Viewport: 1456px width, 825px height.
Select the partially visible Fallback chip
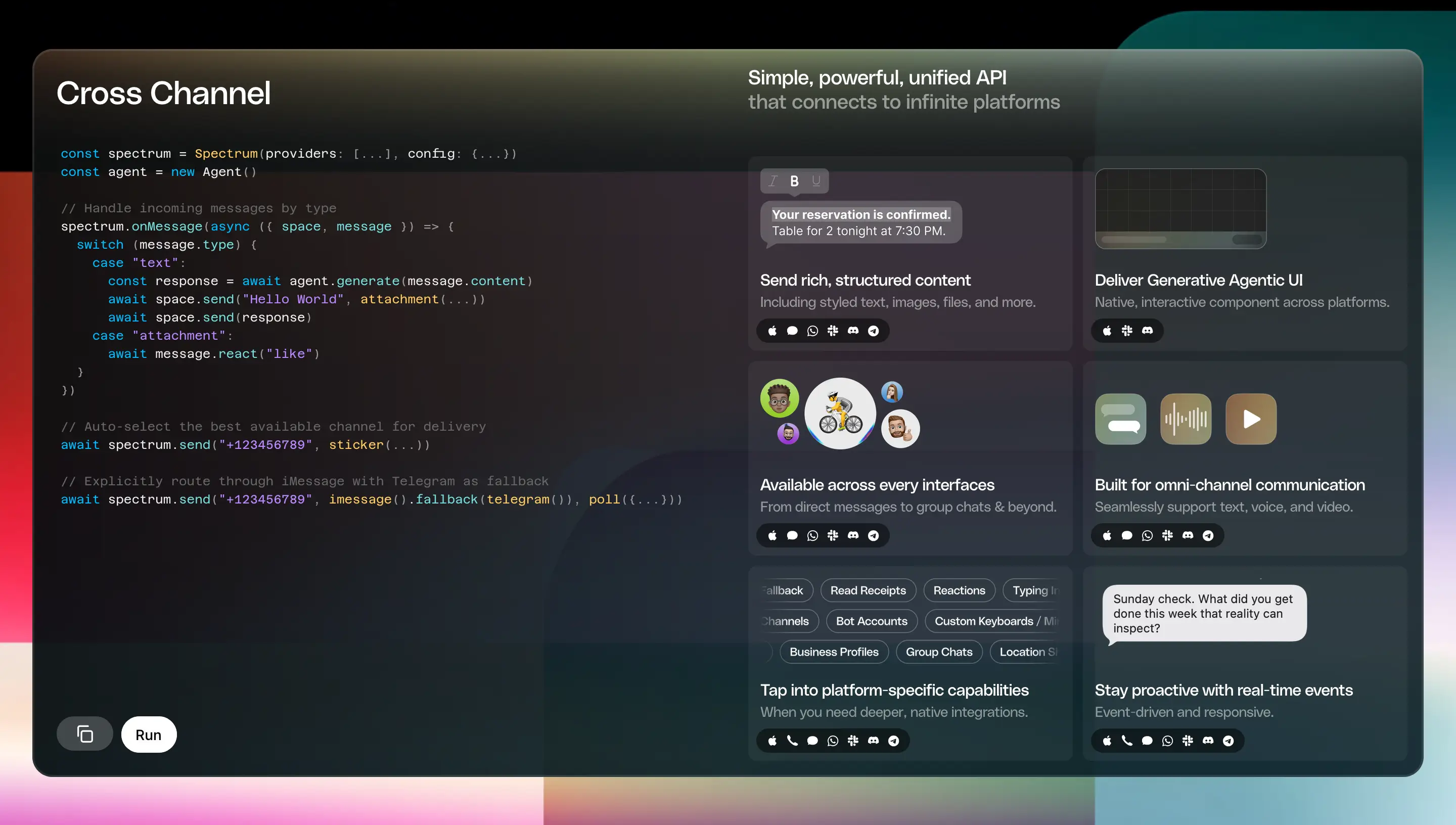[x=787, y=590]
